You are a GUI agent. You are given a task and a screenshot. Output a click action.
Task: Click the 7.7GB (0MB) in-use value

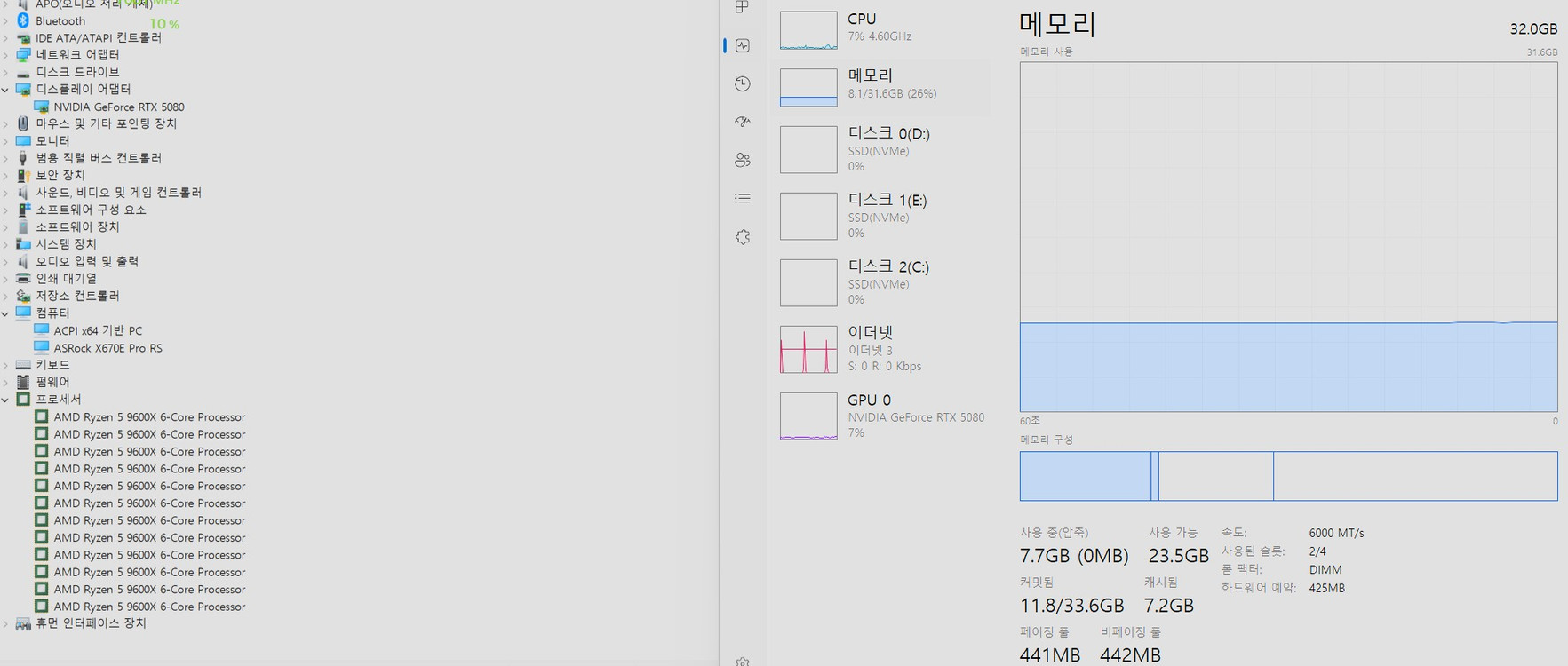[x=1074, y=556]
